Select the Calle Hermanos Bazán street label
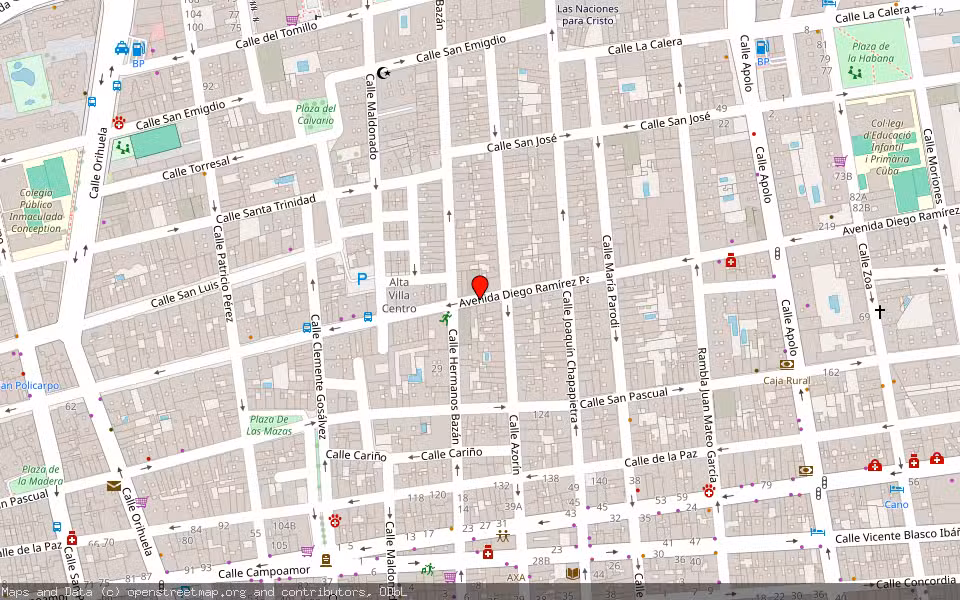The width and height of the screenshot is (960, 600). (454, 386)
